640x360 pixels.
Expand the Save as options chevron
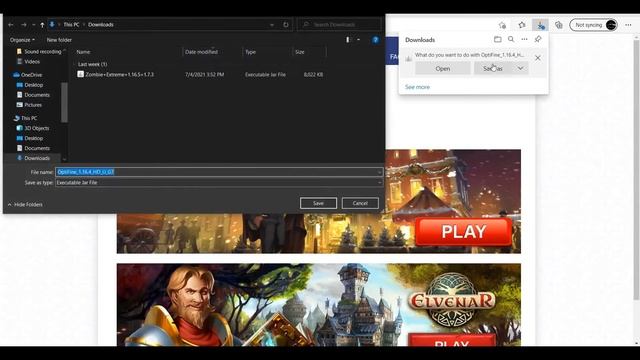pyautogui.click(x=520, y=69)
